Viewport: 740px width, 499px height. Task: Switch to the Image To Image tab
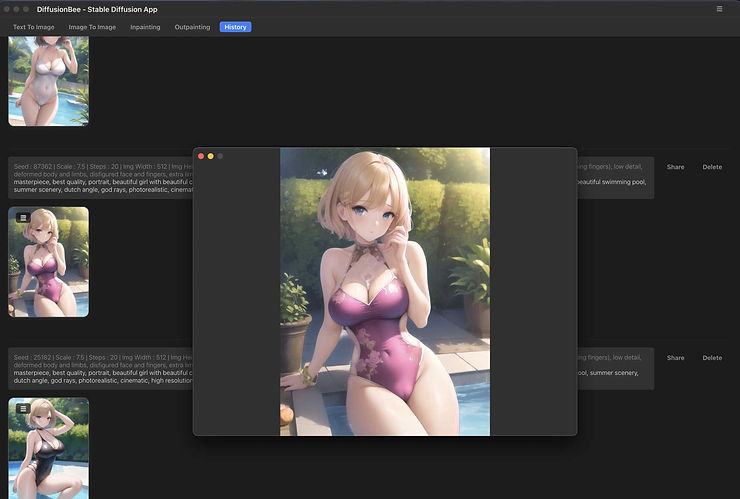pyautogui.click(x=92, y=27)
